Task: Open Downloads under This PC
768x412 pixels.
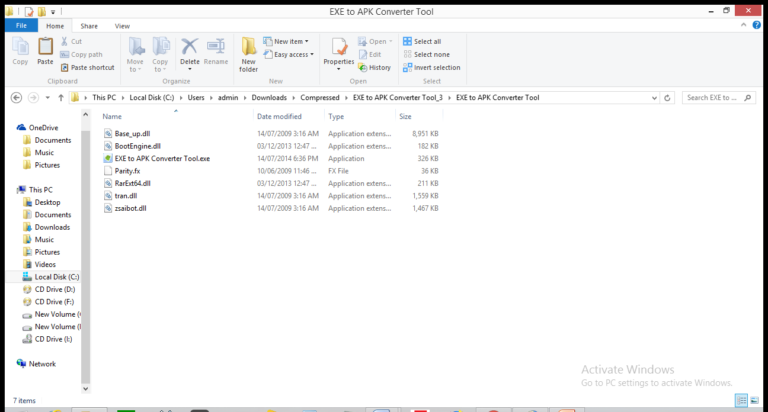Action: [52, 227]
